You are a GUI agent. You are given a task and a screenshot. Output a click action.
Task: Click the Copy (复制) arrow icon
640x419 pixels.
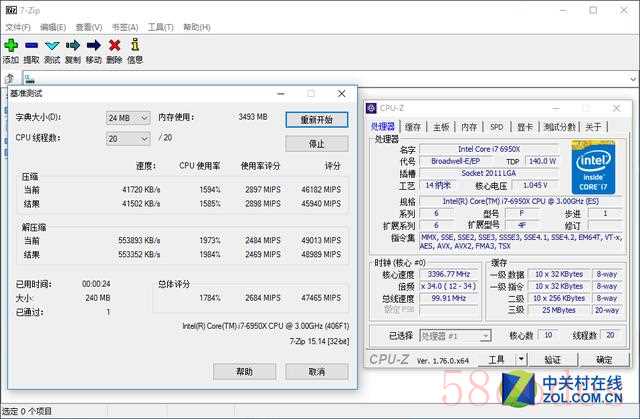click(73, 45)
